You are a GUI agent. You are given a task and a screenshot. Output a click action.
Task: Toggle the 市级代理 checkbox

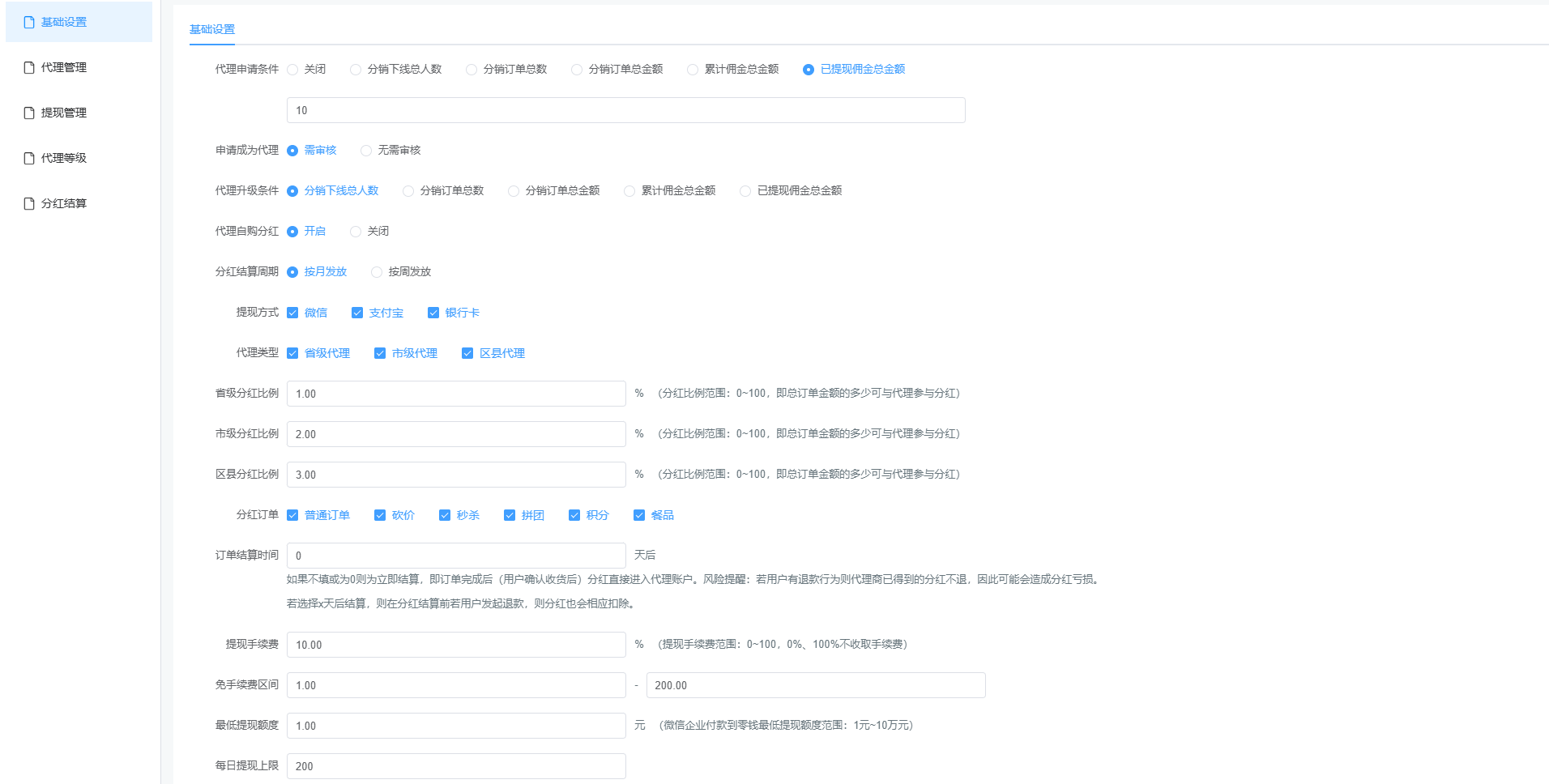tap(380, 353)
